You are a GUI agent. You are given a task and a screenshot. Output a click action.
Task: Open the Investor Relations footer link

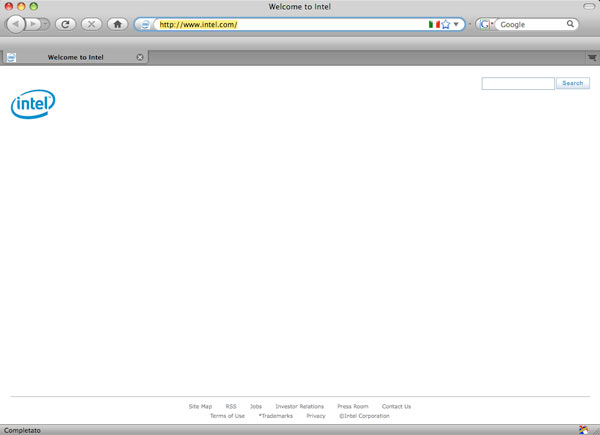[x=299, y=407]
